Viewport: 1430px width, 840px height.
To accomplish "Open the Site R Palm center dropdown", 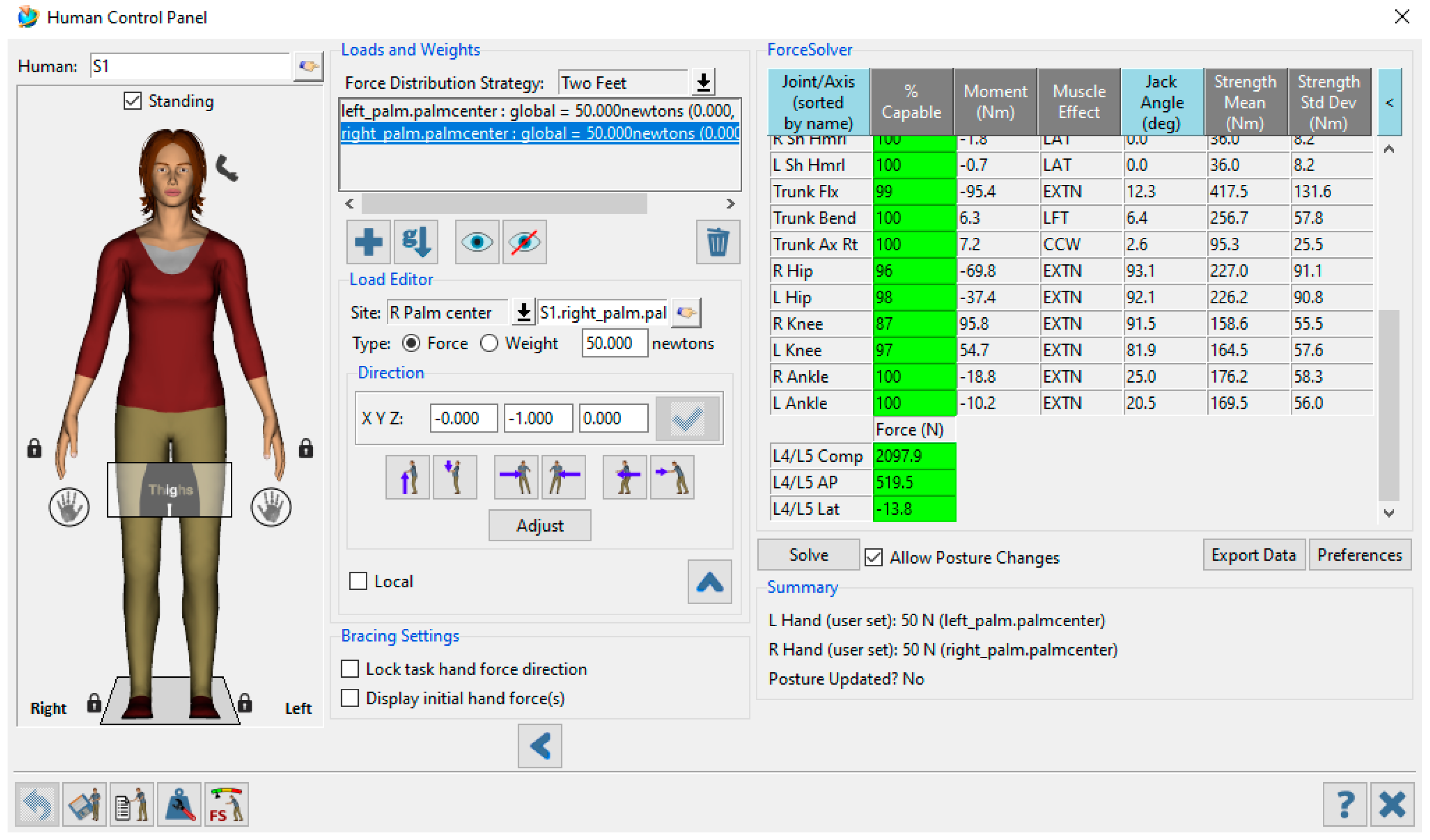I will tap(523, 312).
